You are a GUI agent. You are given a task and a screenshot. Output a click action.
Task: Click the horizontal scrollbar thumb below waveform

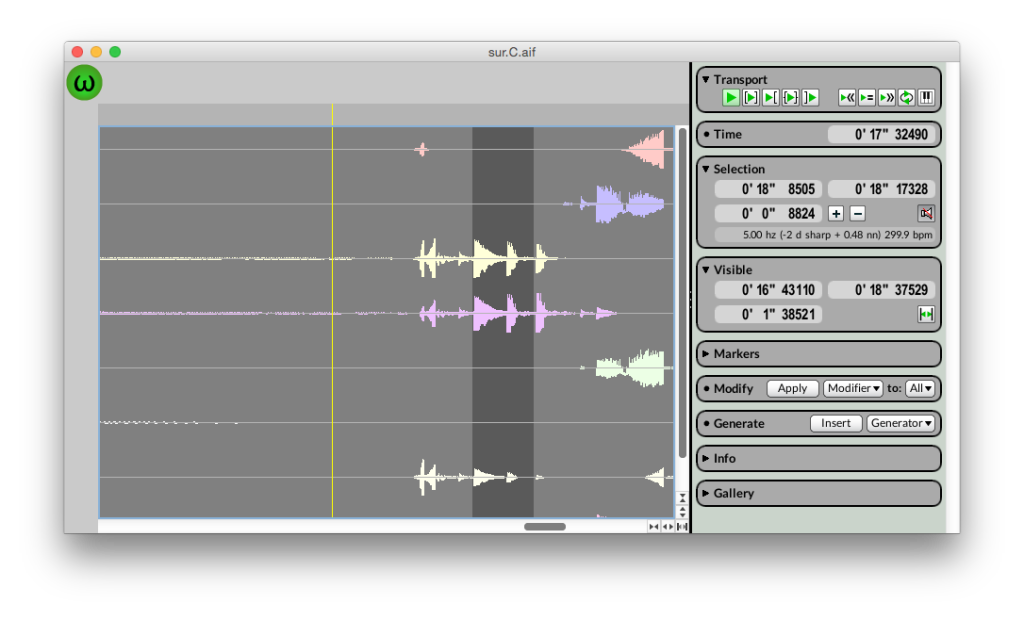[x=545, y=526]
